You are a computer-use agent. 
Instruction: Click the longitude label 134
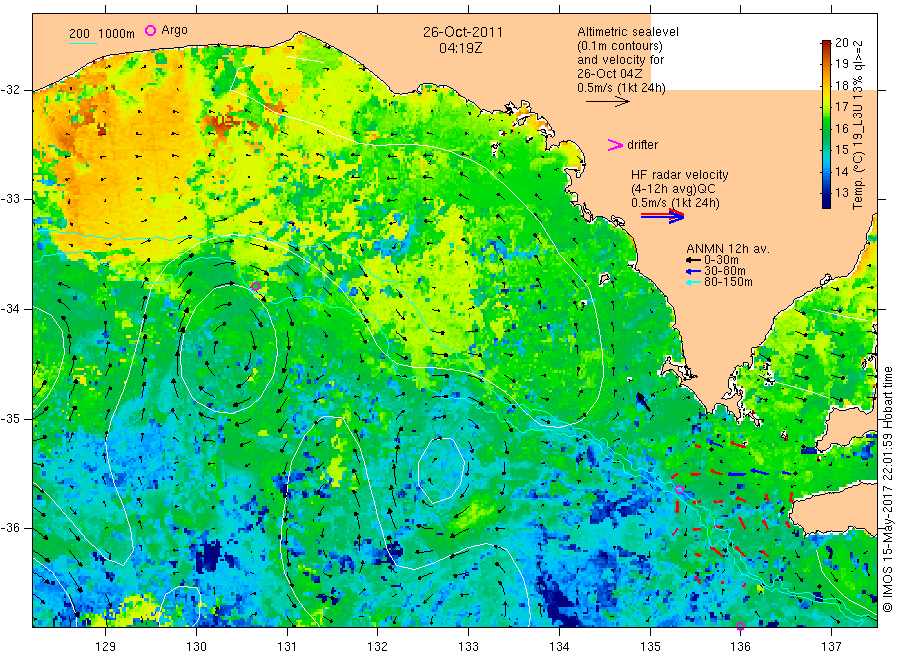[559, 647]
